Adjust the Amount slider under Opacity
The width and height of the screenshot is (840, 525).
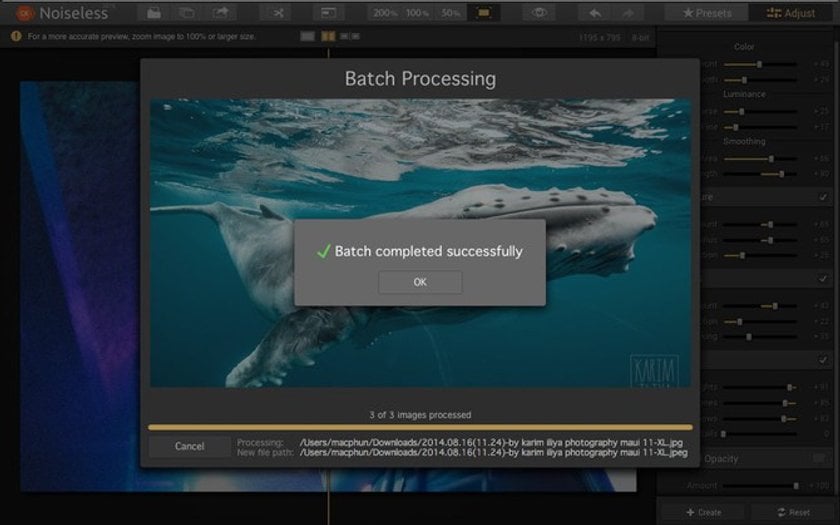(x=760, y=485)
